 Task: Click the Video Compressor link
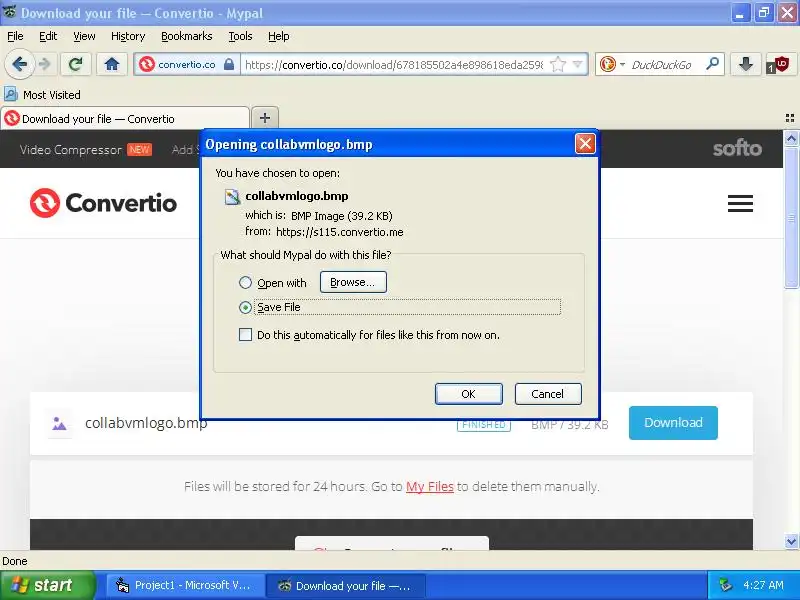tap(70, 149)
